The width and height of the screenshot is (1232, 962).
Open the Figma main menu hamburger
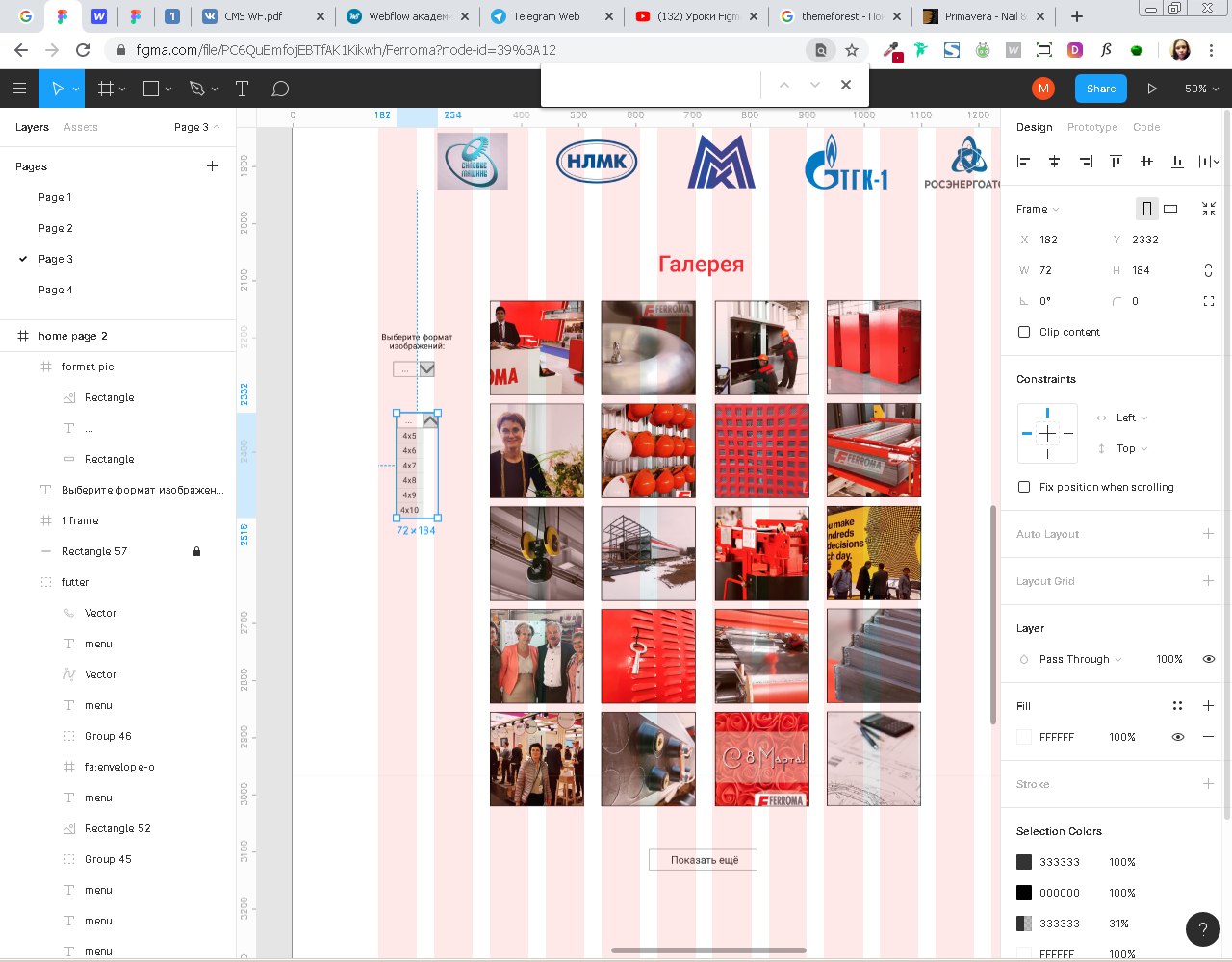pyautogui.click(x=19, y=89)
